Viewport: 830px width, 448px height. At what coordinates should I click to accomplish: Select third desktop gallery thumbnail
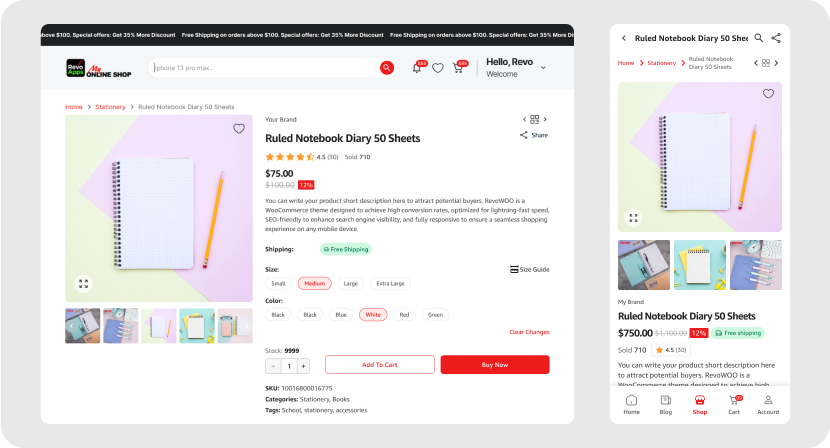pos(159,326)
